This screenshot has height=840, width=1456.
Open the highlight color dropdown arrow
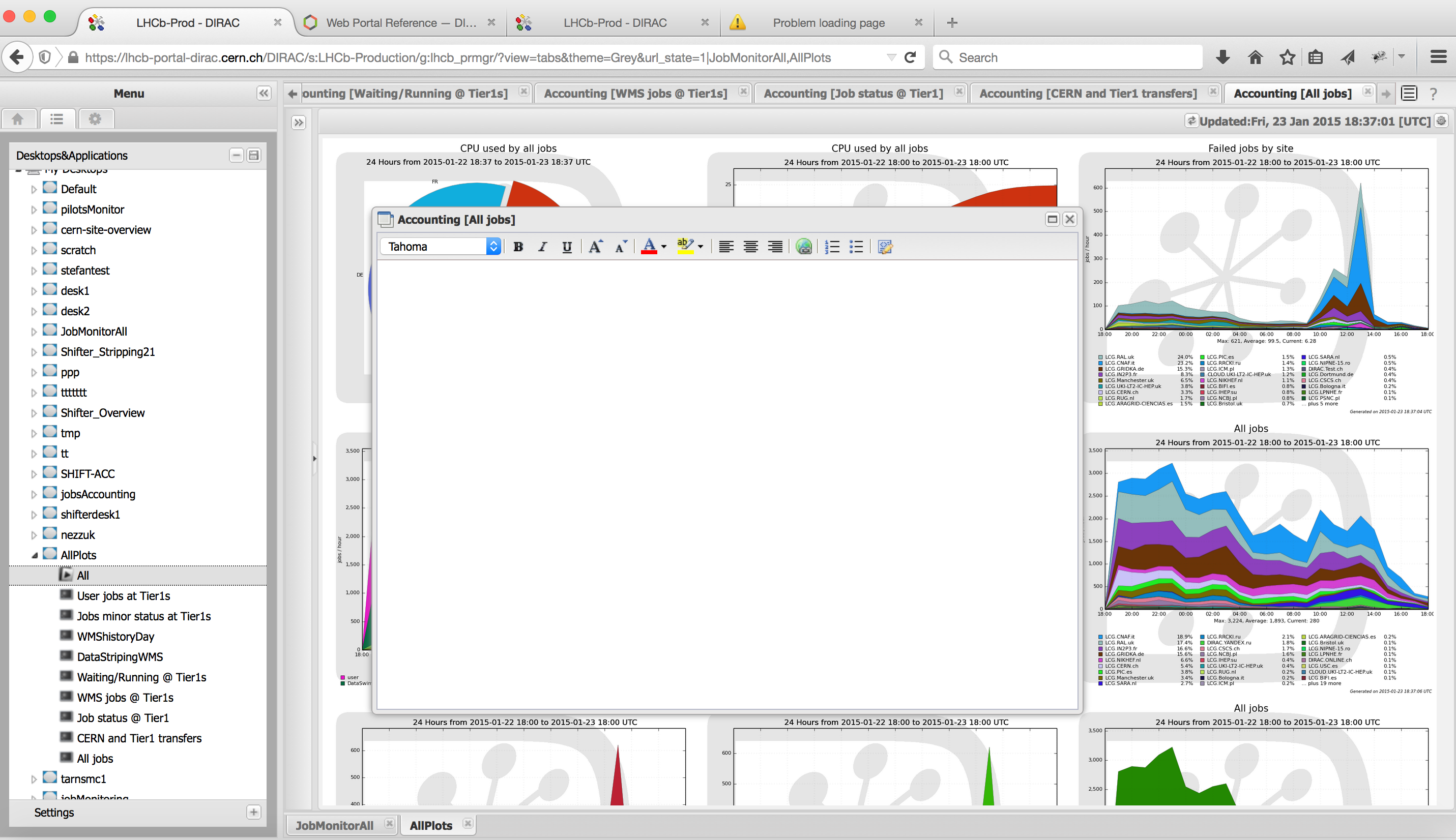701,247
